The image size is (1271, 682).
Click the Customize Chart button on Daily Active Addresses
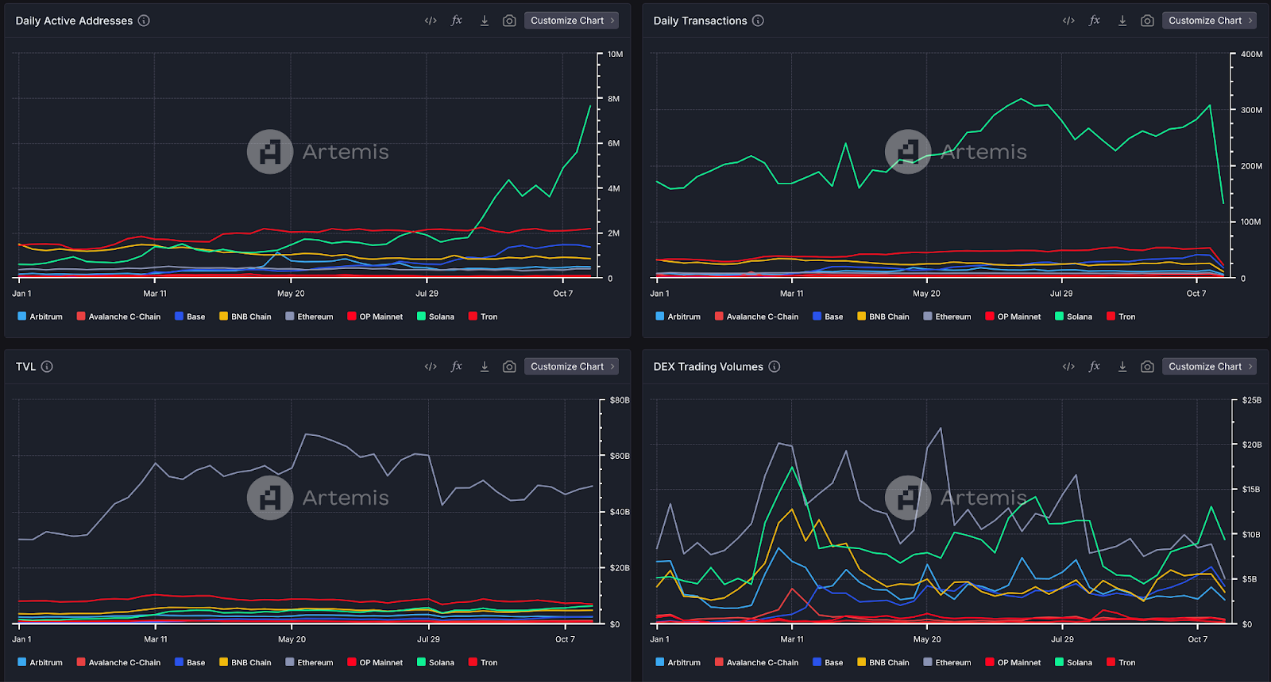571,19
